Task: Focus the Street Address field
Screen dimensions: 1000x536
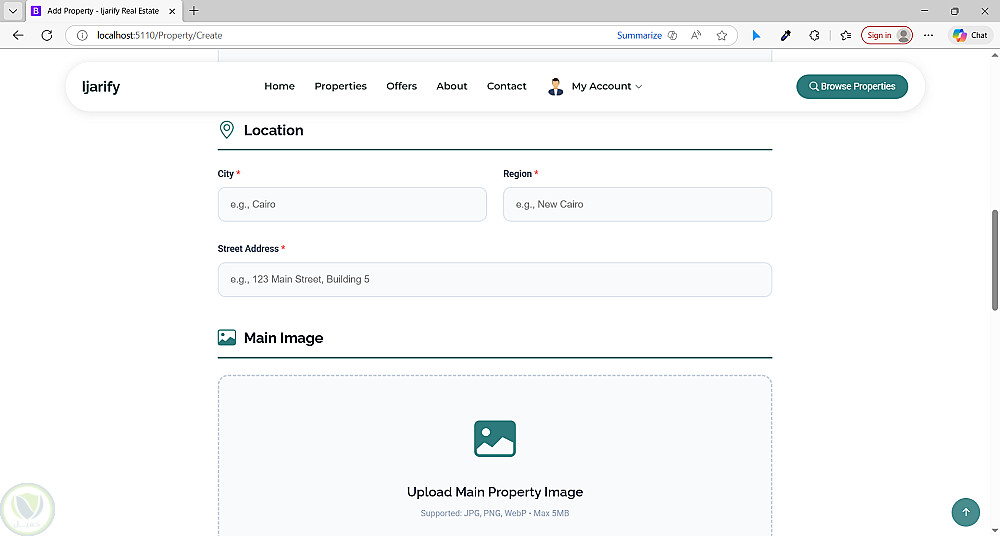Action: tap(494, 279)
